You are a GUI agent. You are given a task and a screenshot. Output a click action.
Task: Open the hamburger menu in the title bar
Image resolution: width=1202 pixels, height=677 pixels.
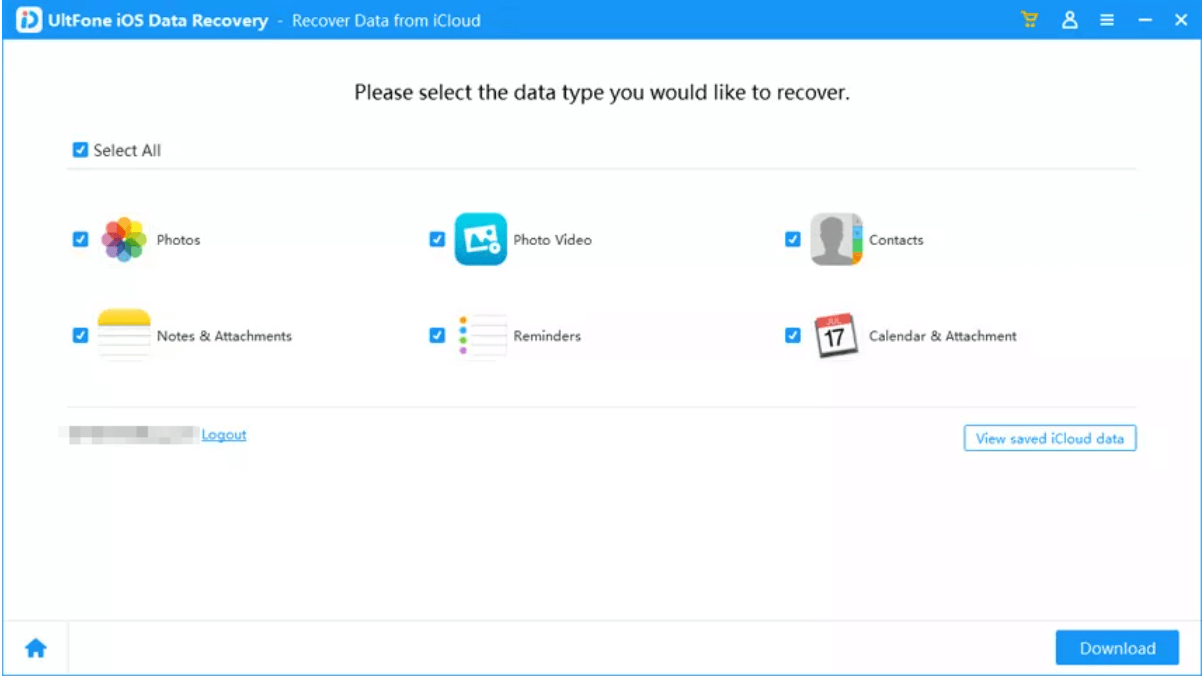[1107, 19]
